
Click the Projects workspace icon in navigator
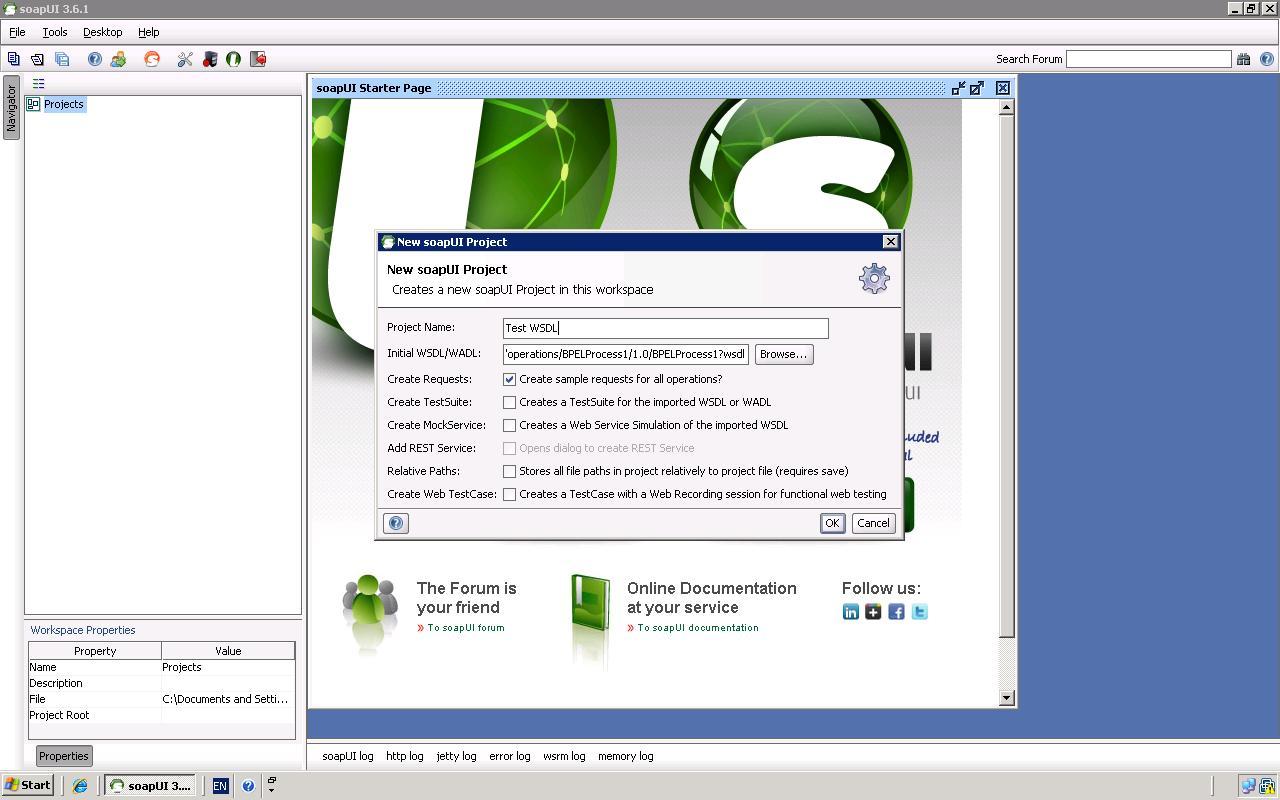[x=33, y=104]
